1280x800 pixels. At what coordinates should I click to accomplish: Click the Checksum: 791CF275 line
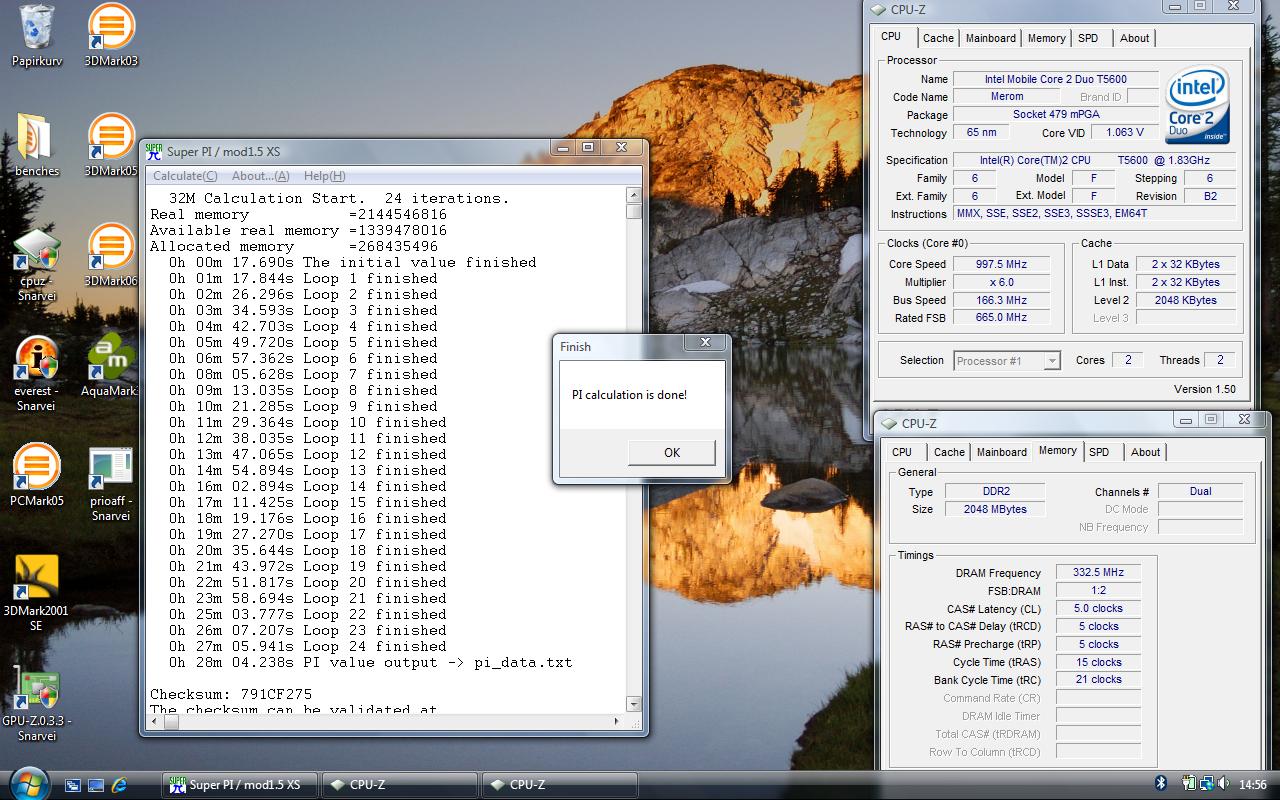[231, 694]
